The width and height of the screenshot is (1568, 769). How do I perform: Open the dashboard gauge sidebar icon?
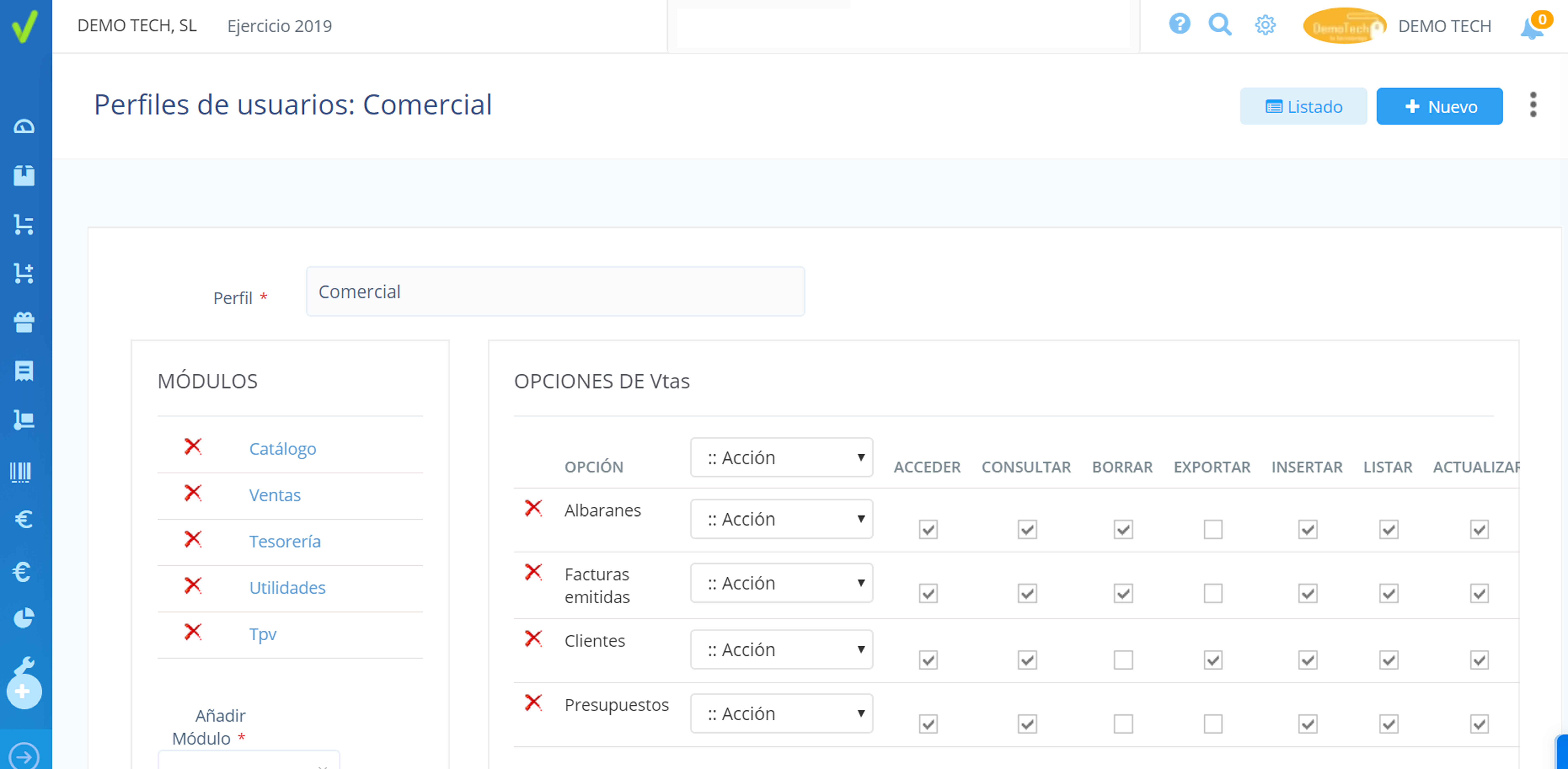click(24, 127)
